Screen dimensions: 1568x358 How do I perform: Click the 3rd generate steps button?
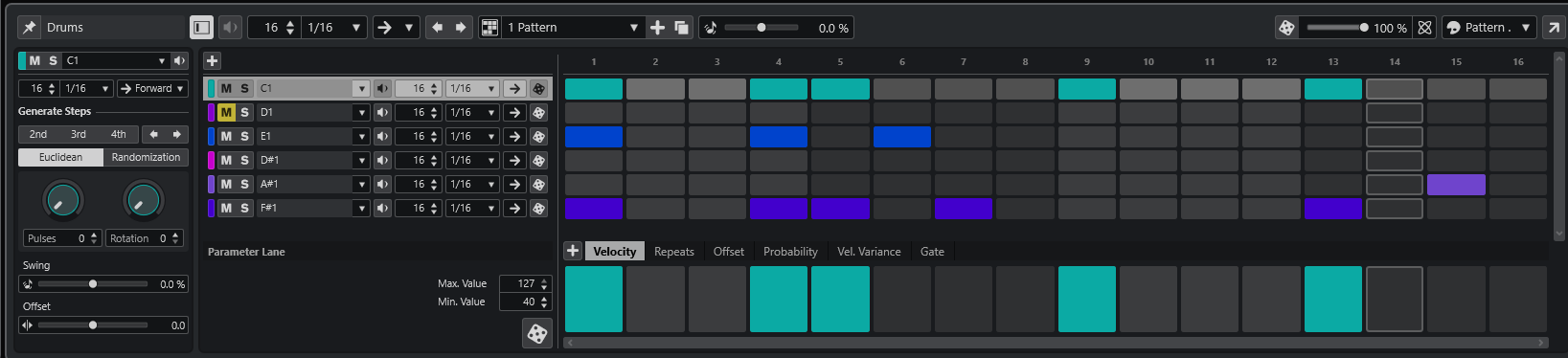click(x=79, y=134)
